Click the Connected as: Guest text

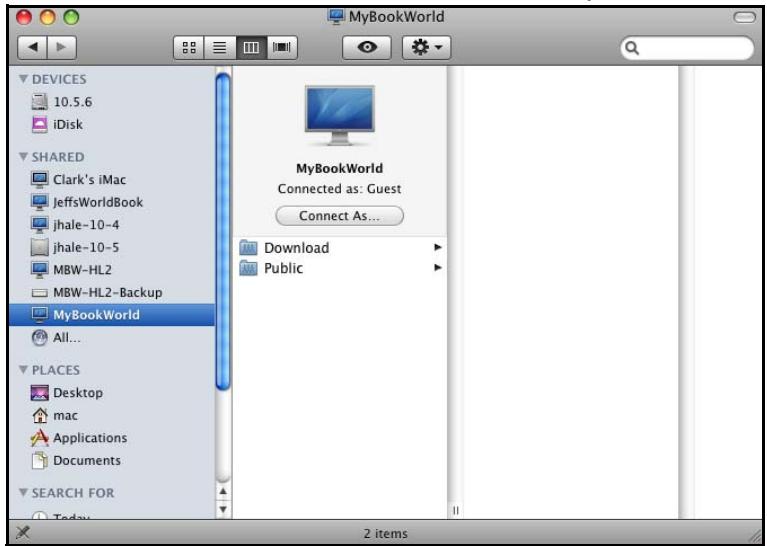339,189
